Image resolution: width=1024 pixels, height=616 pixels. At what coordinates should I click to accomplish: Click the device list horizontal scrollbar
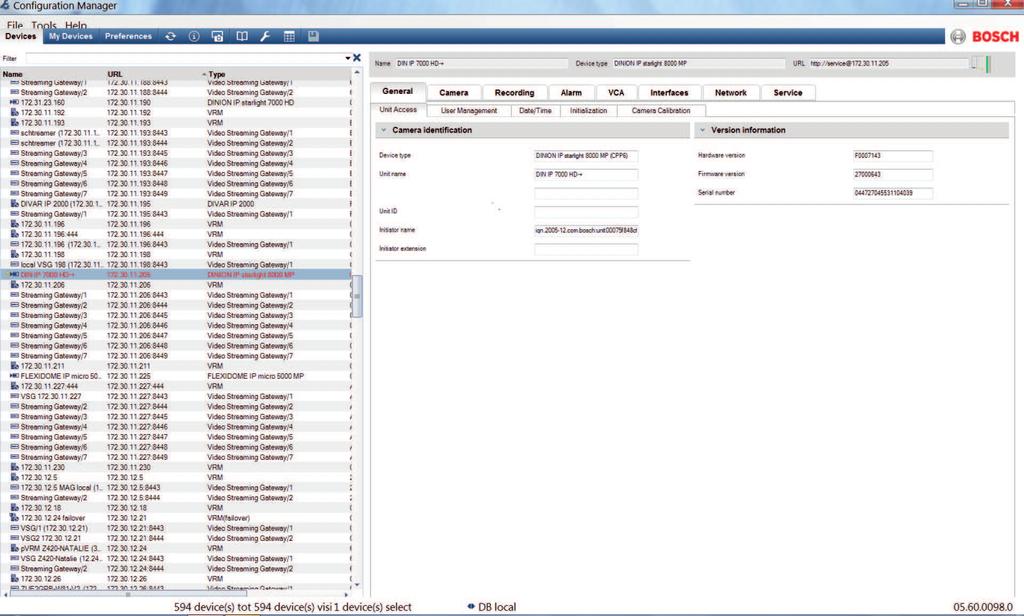point(128,594)
